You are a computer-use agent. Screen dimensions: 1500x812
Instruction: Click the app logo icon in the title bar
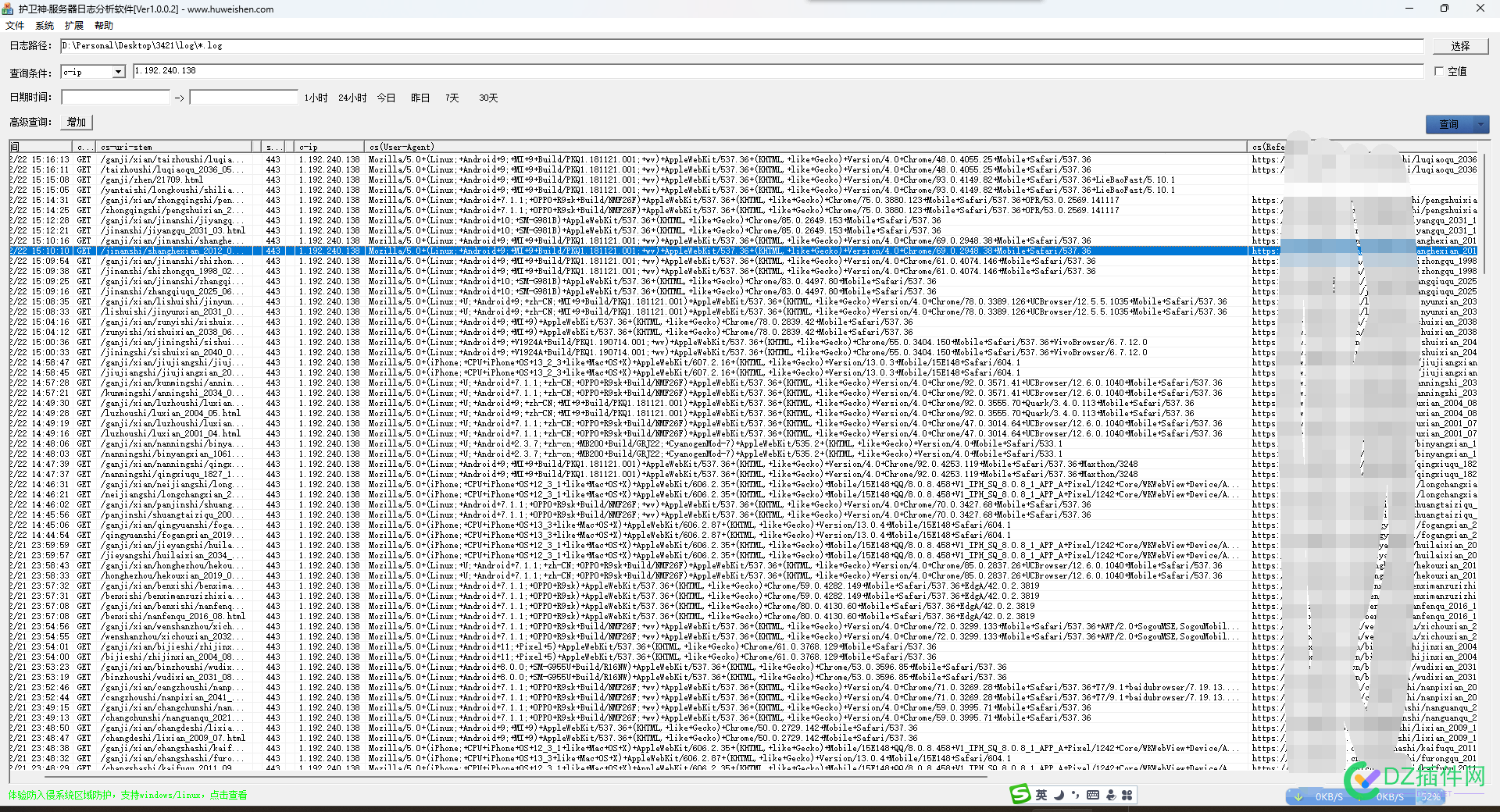point(8,9)
